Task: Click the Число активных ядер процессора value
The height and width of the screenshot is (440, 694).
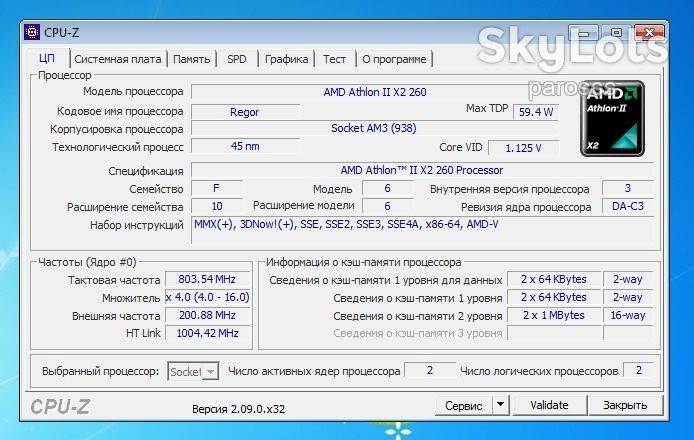Action: pos(430,371)
